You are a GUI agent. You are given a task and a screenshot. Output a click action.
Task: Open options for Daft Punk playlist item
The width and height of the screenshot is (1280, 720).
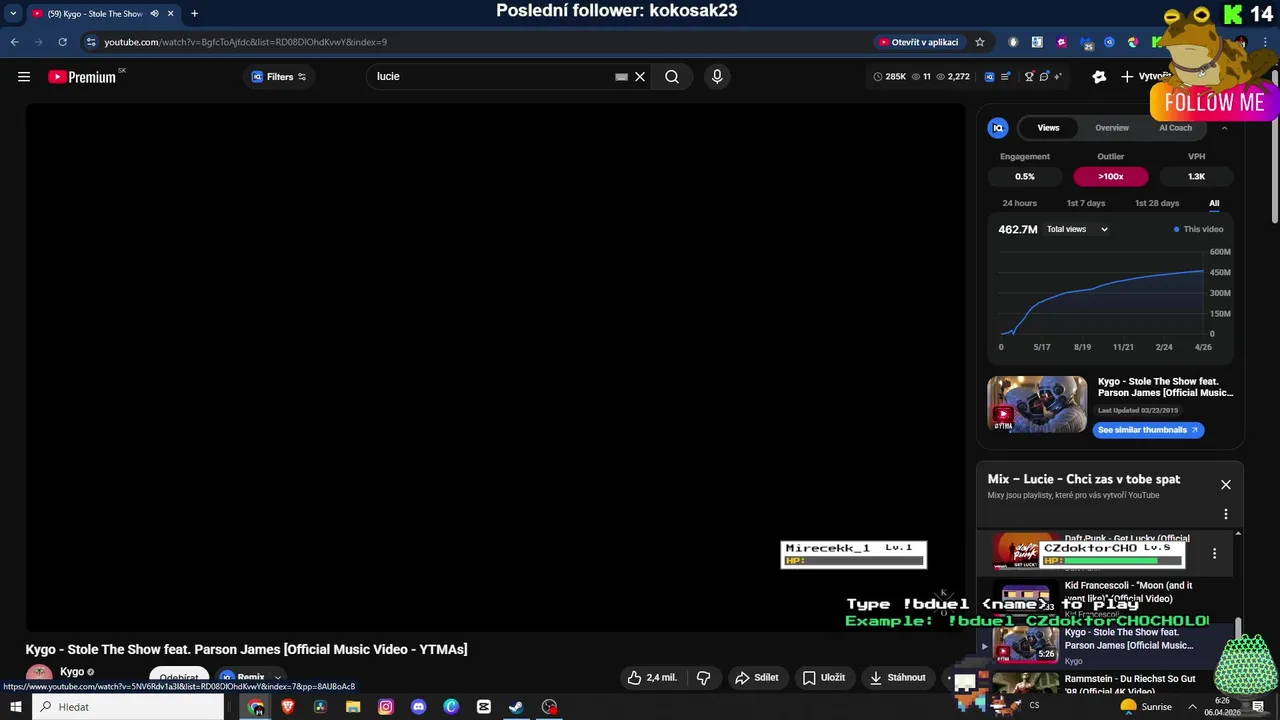click(x=1214, y=553)
